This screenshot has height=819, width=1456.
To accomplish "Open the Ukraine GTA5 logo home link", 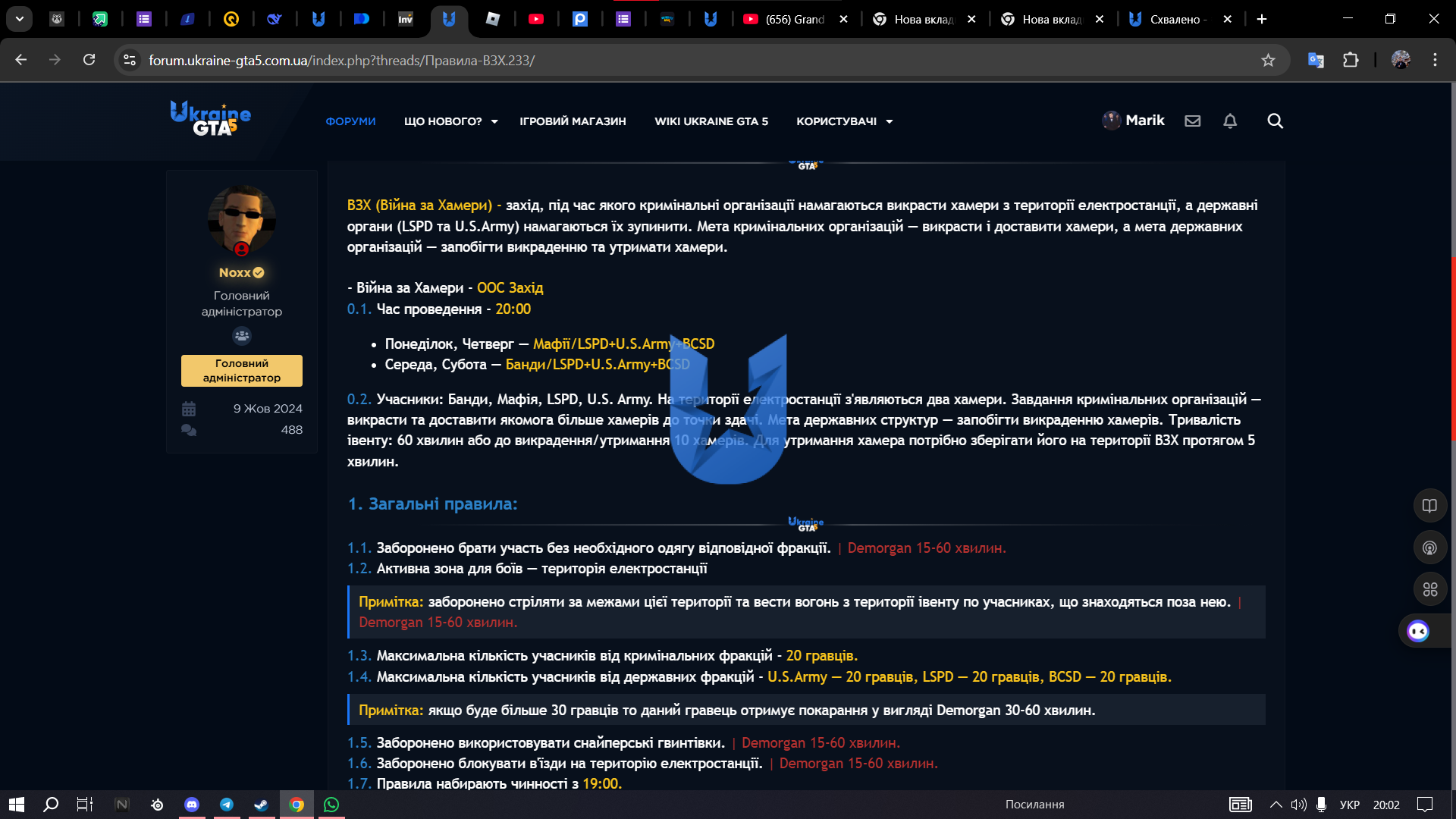I will pyautogui.click(x=211, y=119).
